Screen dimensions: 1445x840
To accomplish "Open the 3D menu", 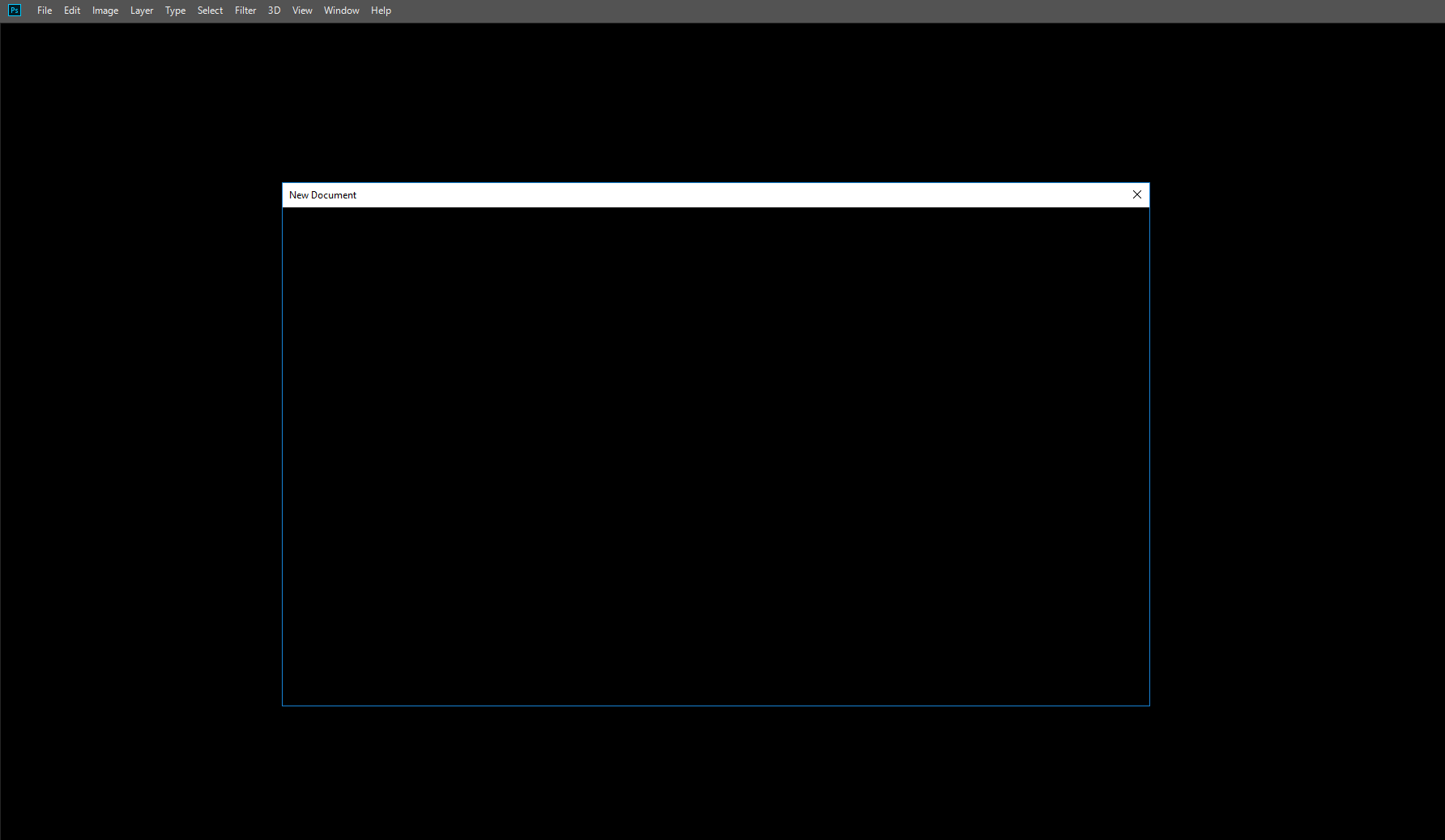I will (274, 11).
